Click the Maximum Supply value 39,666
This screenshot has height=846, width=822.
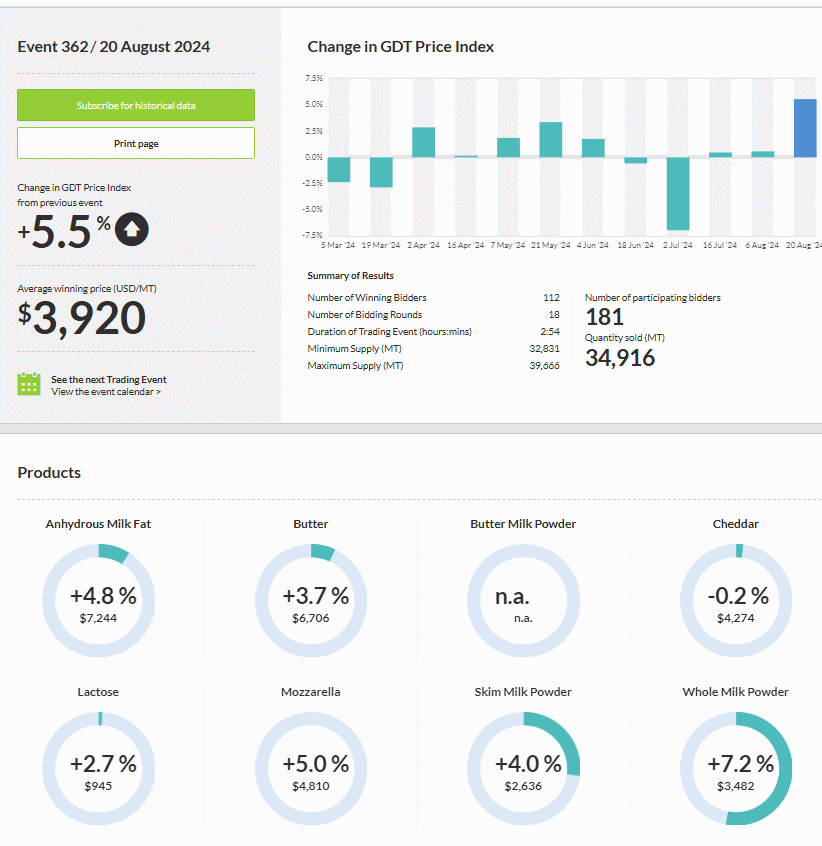[x=544, y=366]
